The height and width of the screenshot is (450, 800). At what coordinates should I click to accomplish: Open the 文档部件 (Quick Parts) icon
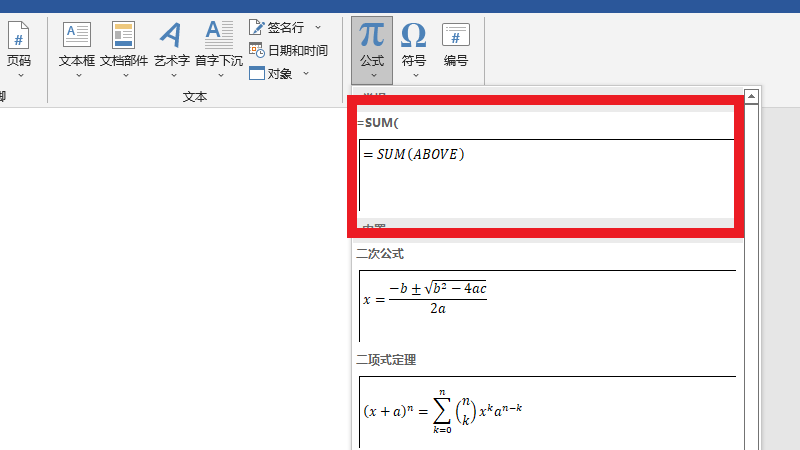(x=123, y=36)
